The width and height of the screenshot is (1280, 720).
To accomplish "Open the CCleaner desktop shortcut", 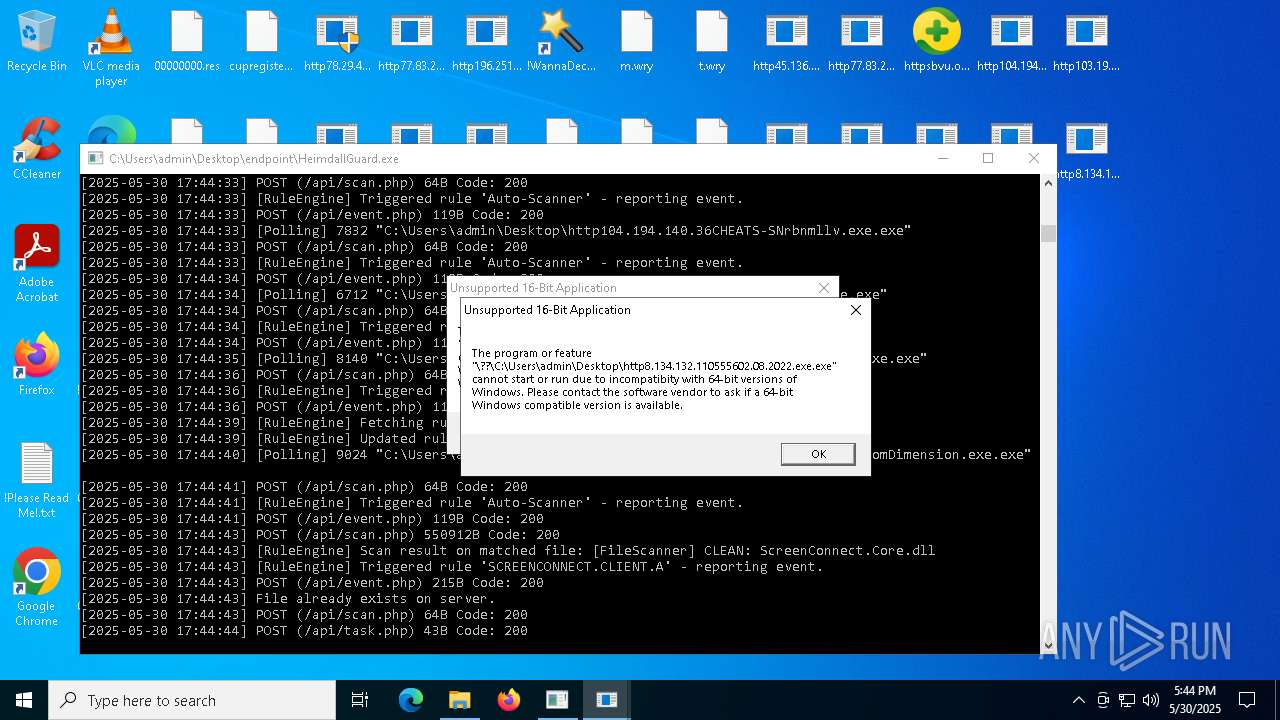I will pos(37,150).
